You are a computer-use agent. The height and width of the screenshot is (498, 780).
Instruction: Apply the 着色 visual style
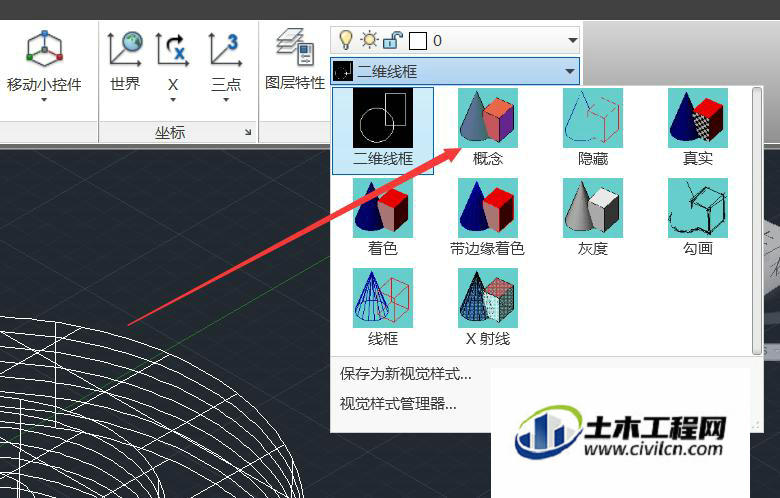click(383, 208)
